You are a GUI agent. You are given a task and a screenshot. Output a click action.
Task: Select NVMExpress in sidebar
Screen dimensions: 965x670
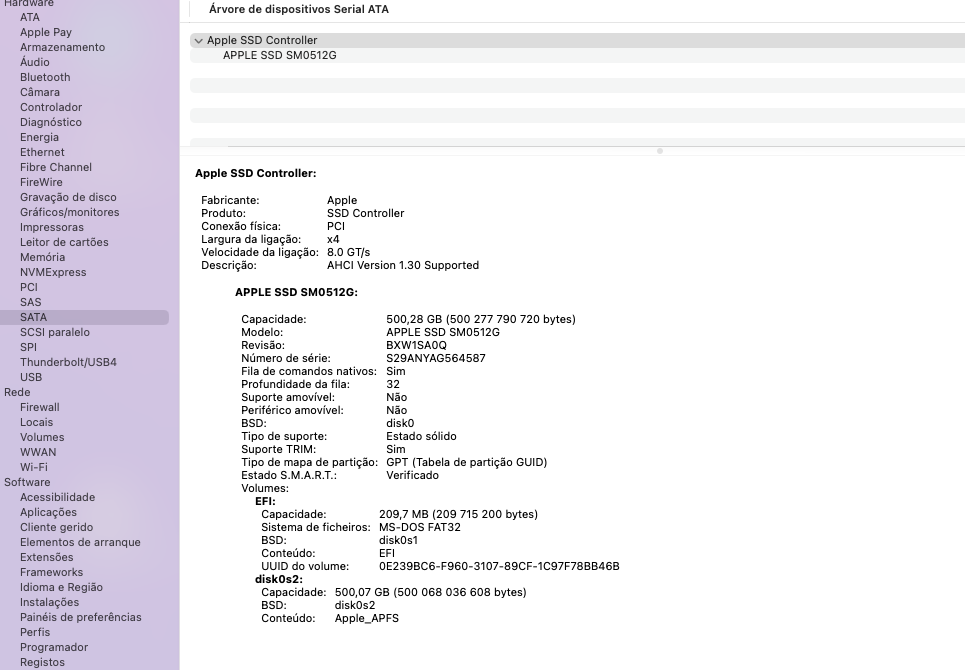53,273
